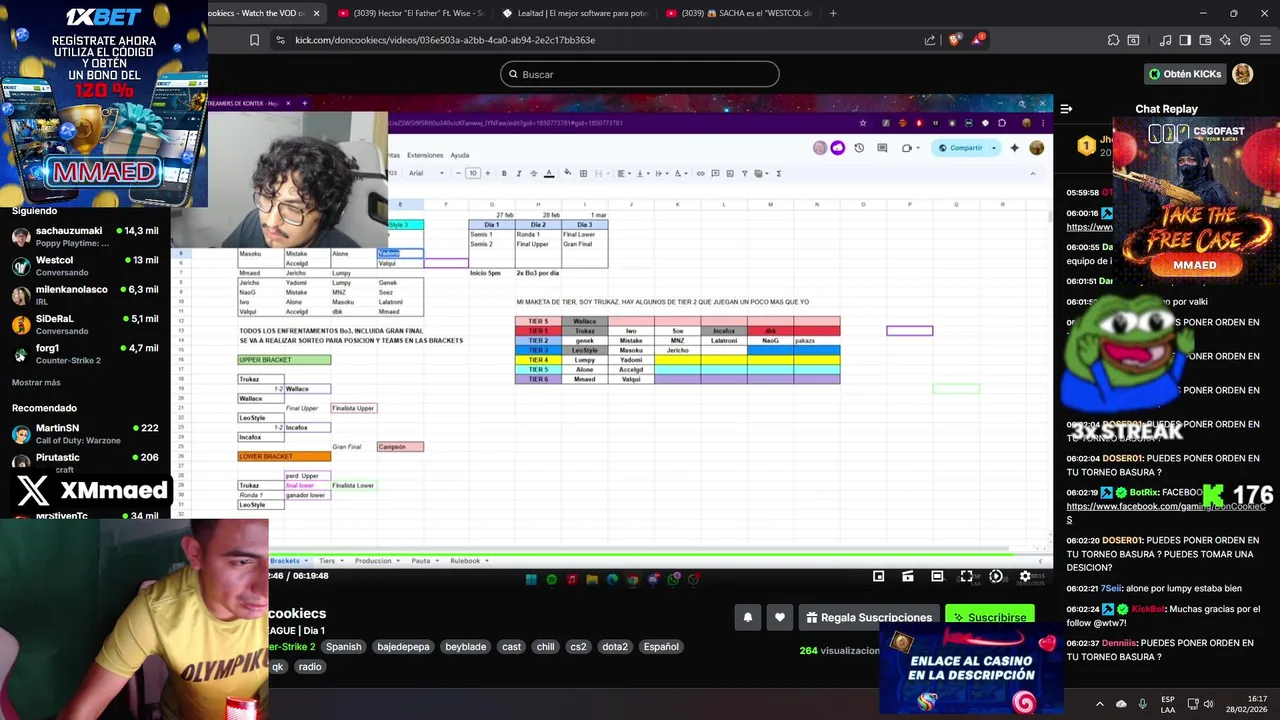This screenshot has width=1280, height=720.
Task: Click the chill tag
Action: click(x=545, y=647)
